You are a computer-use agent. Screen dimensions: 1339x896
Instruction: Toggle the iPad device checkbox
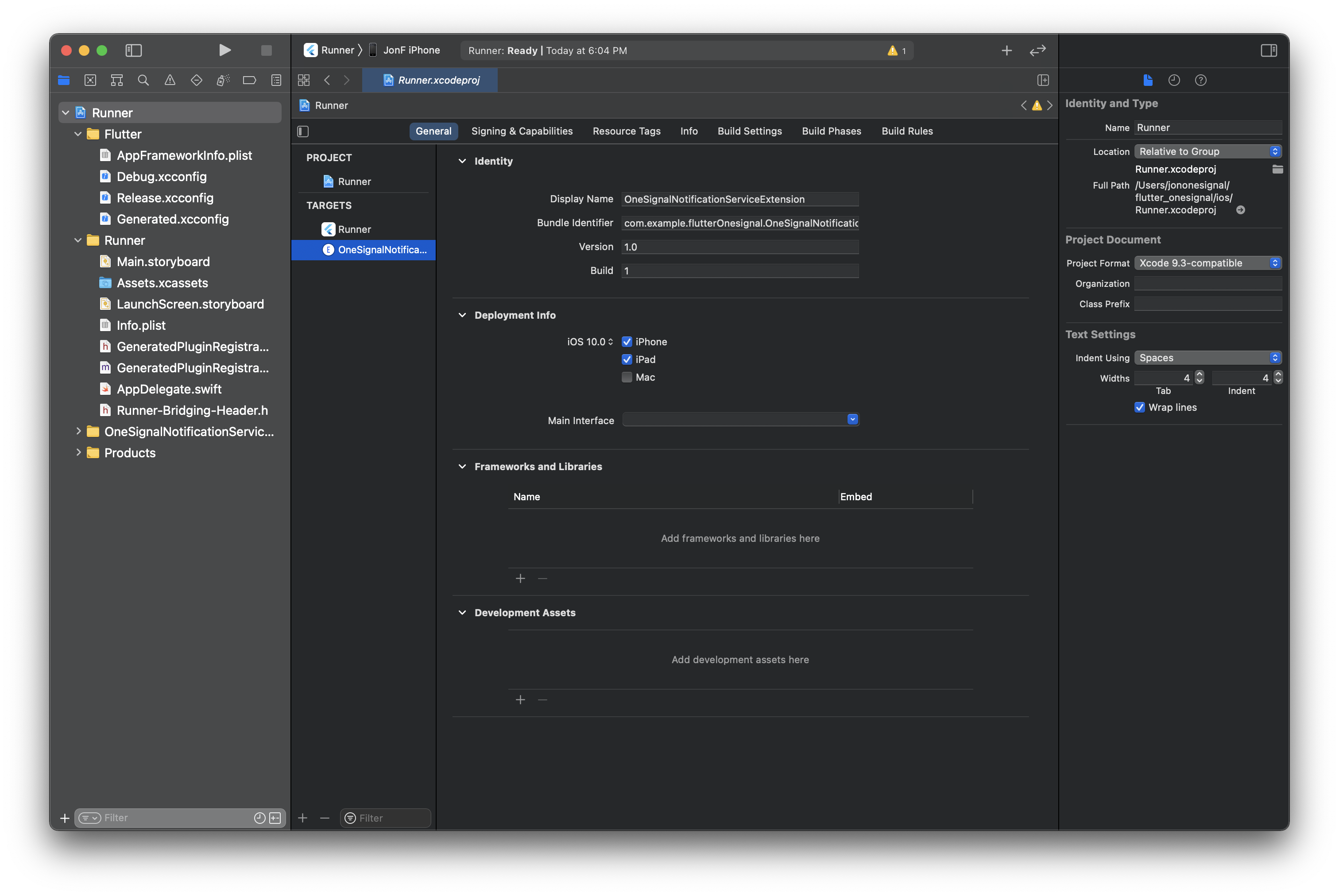pyautogui.click(x=627, y=359)
